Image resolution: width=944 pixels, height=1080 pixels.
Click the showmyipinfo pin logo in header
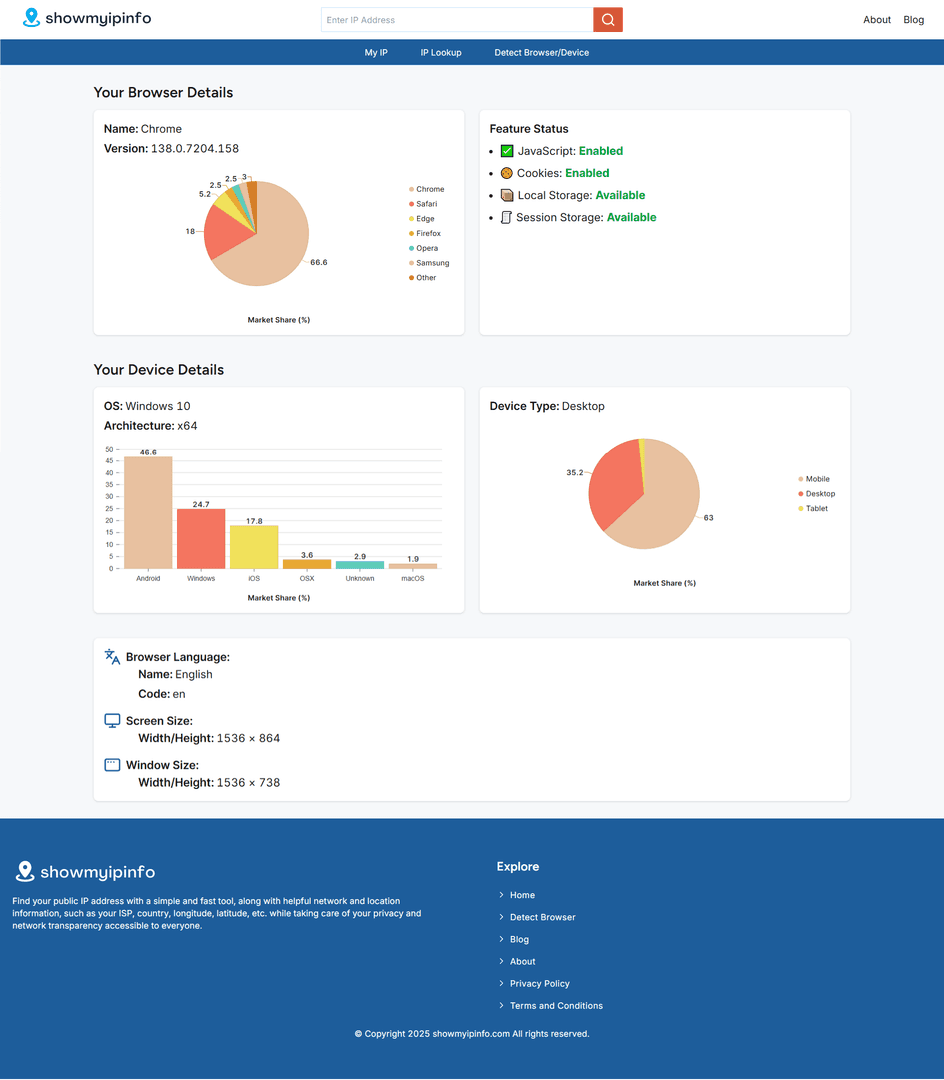pos(30,17)
